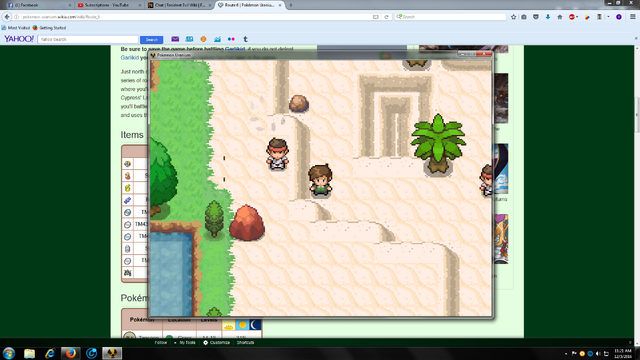Bookmark this page with the star icon
This screenshot has height=360, width=640.
513,17
